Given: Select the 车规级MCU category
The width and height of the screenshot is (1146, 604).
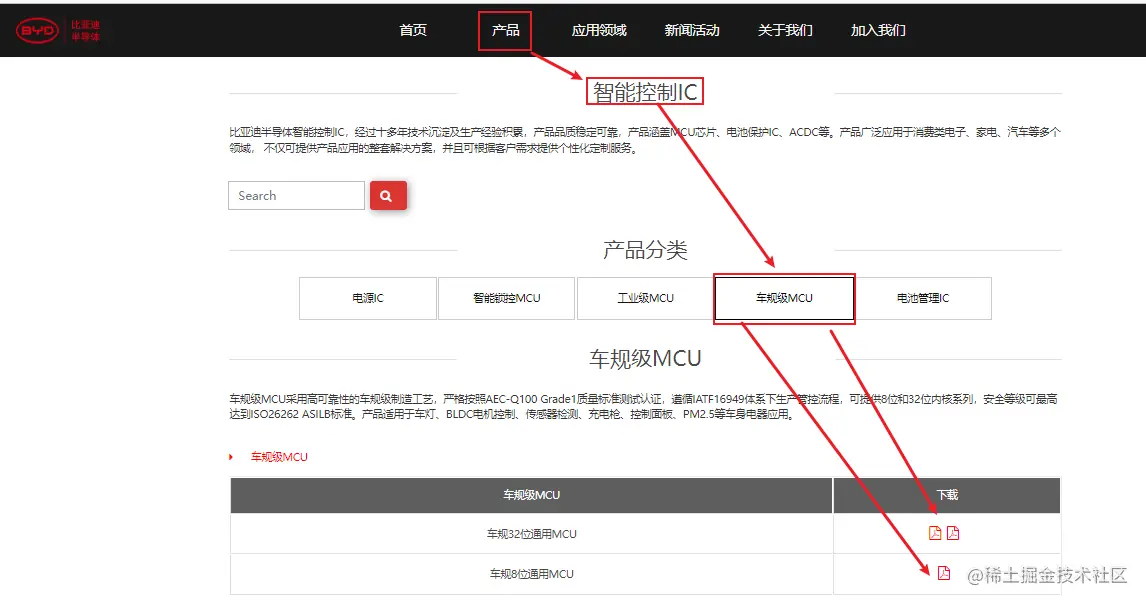Looking at the screenshot, I should point(784,298).
